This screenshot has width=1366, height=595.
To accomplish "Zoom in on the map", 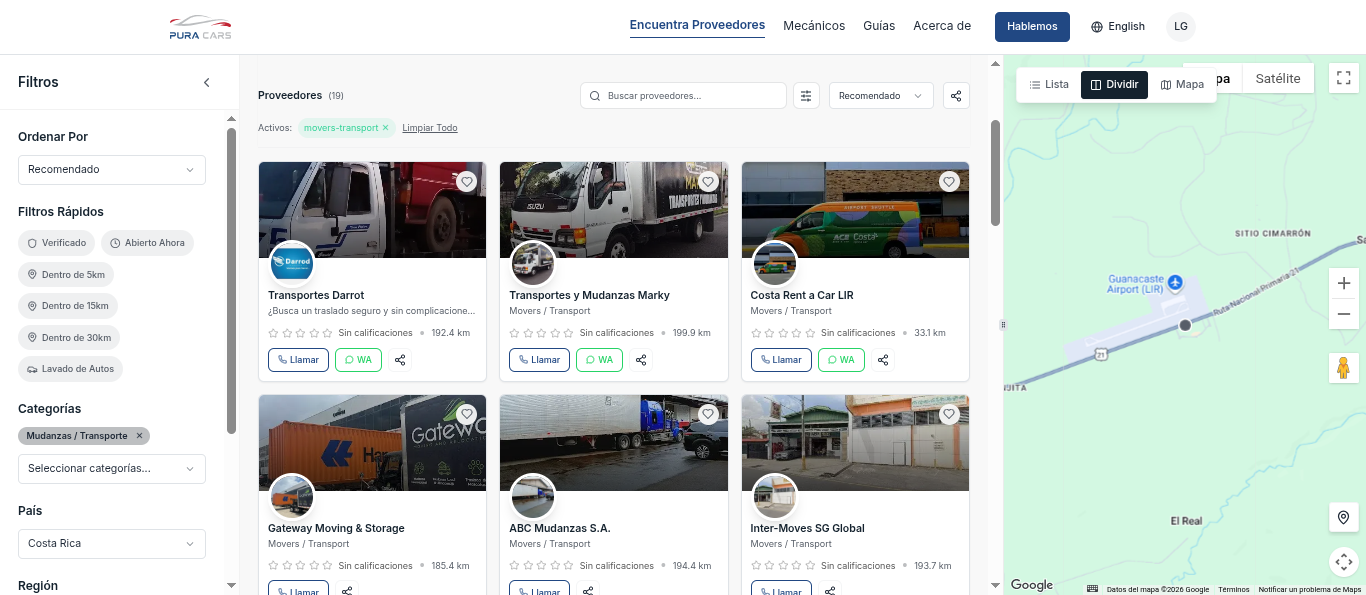I will point(1343,283).
